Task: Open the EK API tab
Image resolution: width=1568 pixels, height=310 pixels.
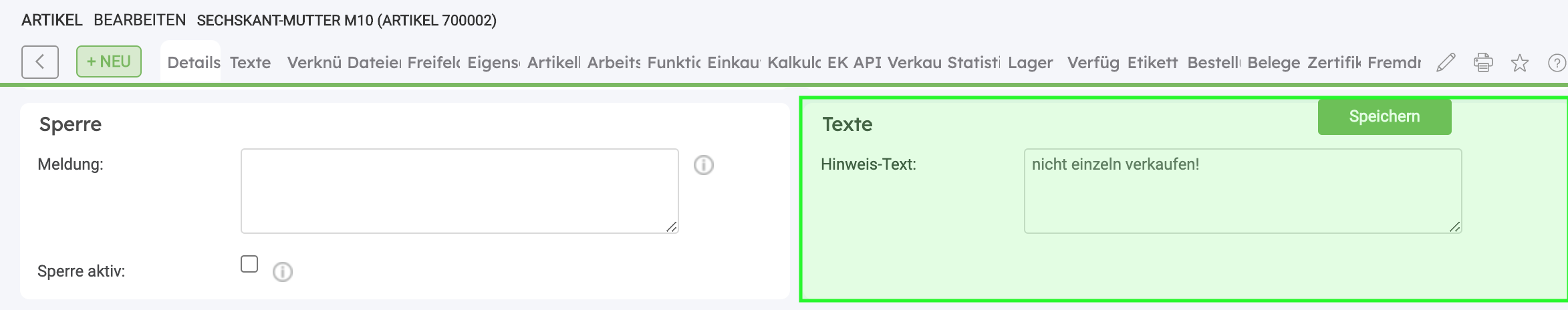Action: point(854,63)
